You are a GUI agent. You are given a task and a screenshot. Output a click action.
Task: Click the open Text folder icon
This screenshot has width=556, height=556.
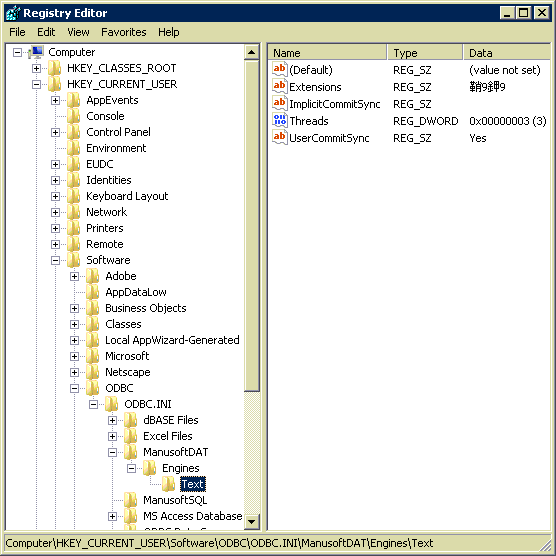tap(169, 484)
